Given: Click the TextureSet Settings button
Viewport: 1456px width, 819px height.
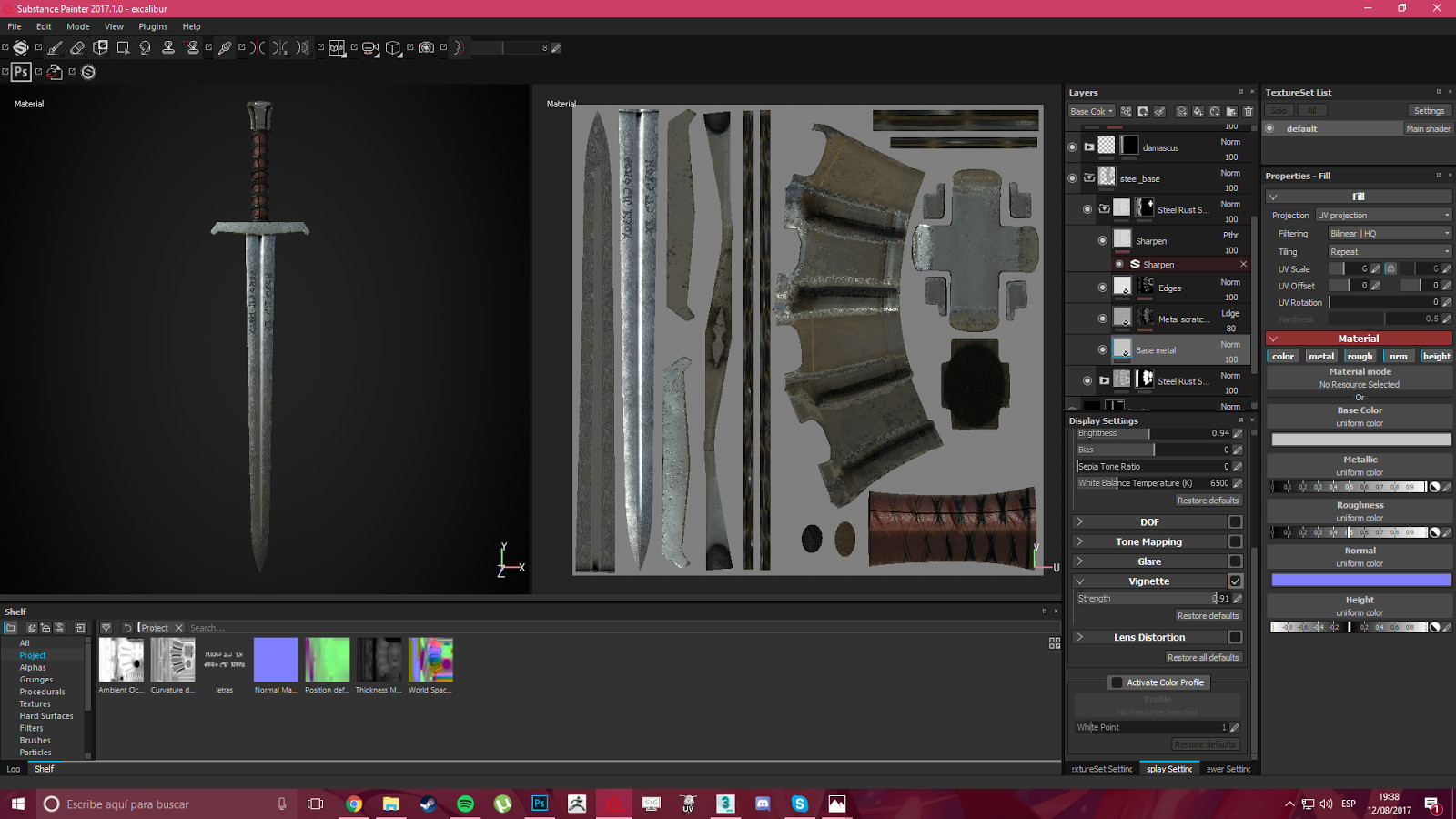Looking at the screenshot, I should tap(1429, 111).
